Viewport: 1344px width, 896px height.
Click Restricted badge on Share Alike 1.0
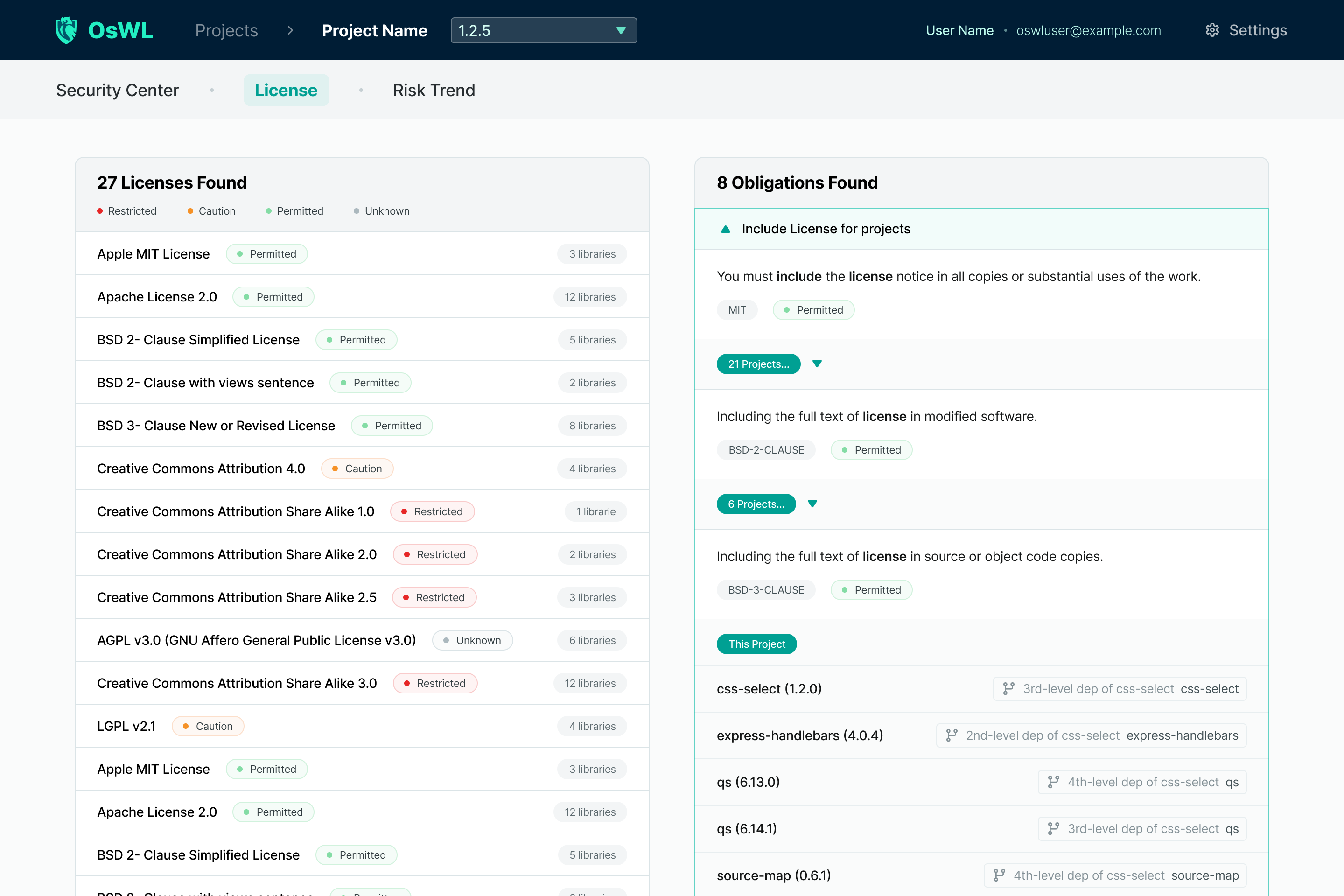(x=433, y=511)
